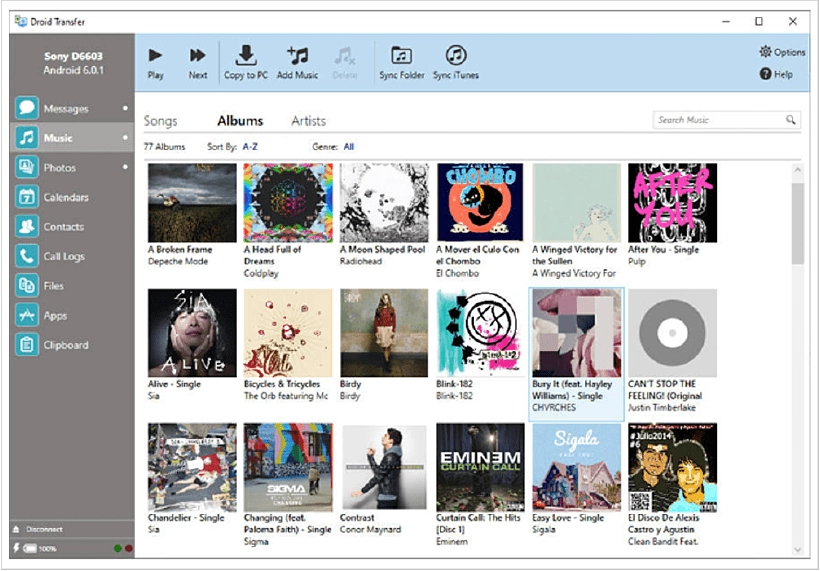Click the green status indicator dot
820x571 pixels.
tap(118, 549)
